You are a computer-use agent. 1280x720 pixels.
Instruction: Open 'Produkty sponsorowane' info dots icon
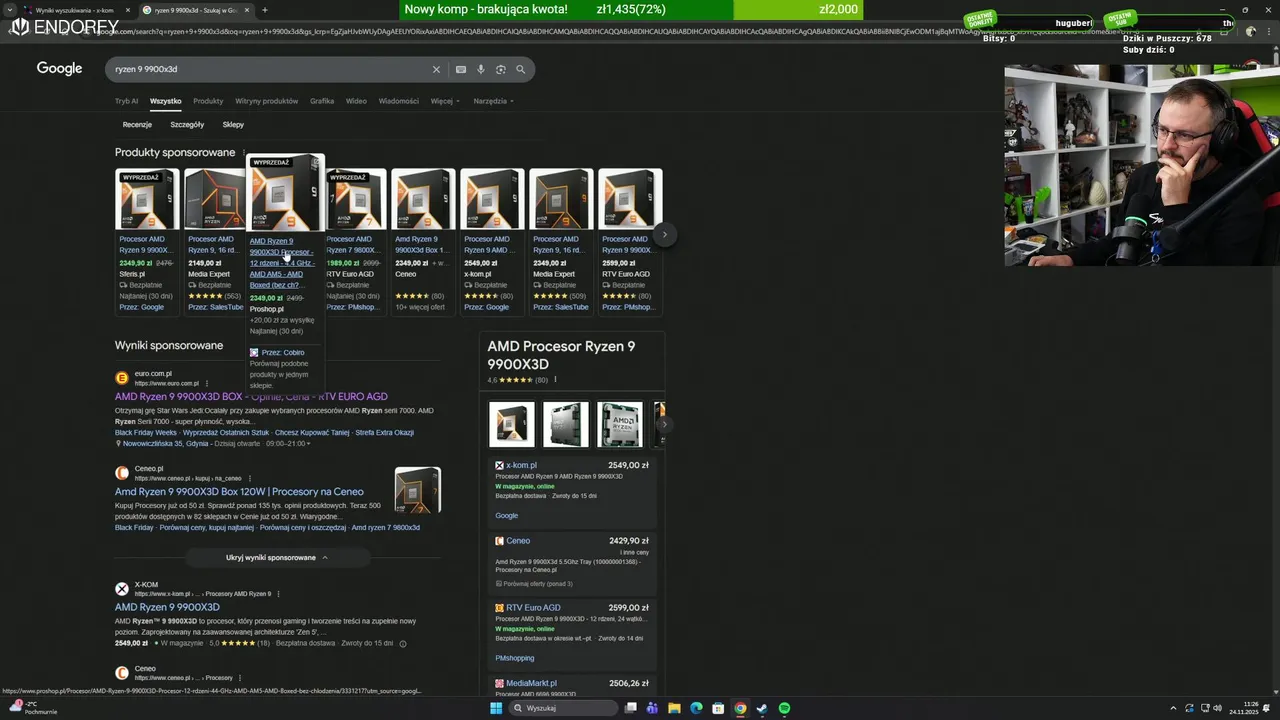coord(243,153)
